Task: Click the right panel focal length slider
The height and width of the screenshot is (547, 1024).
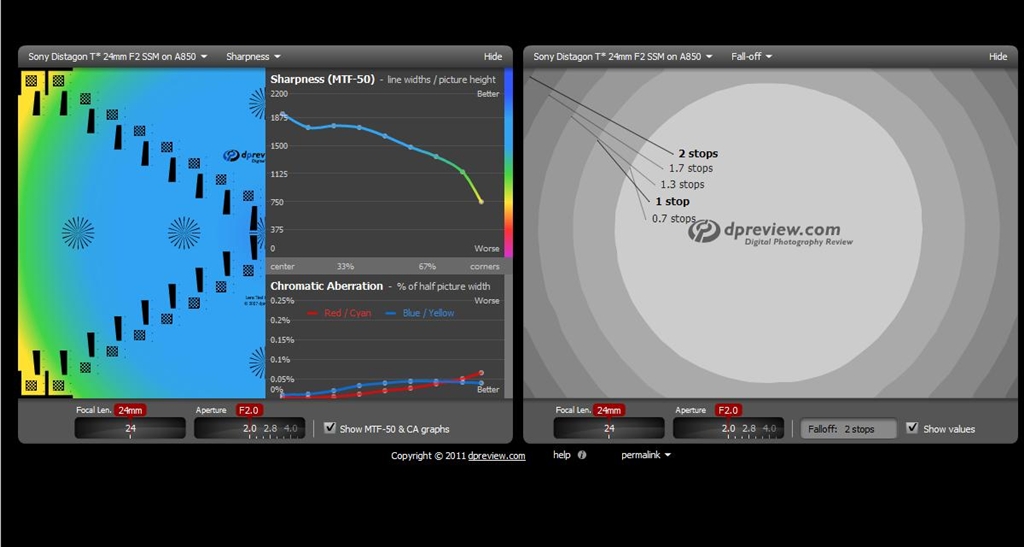Action: tap(609, 428)
